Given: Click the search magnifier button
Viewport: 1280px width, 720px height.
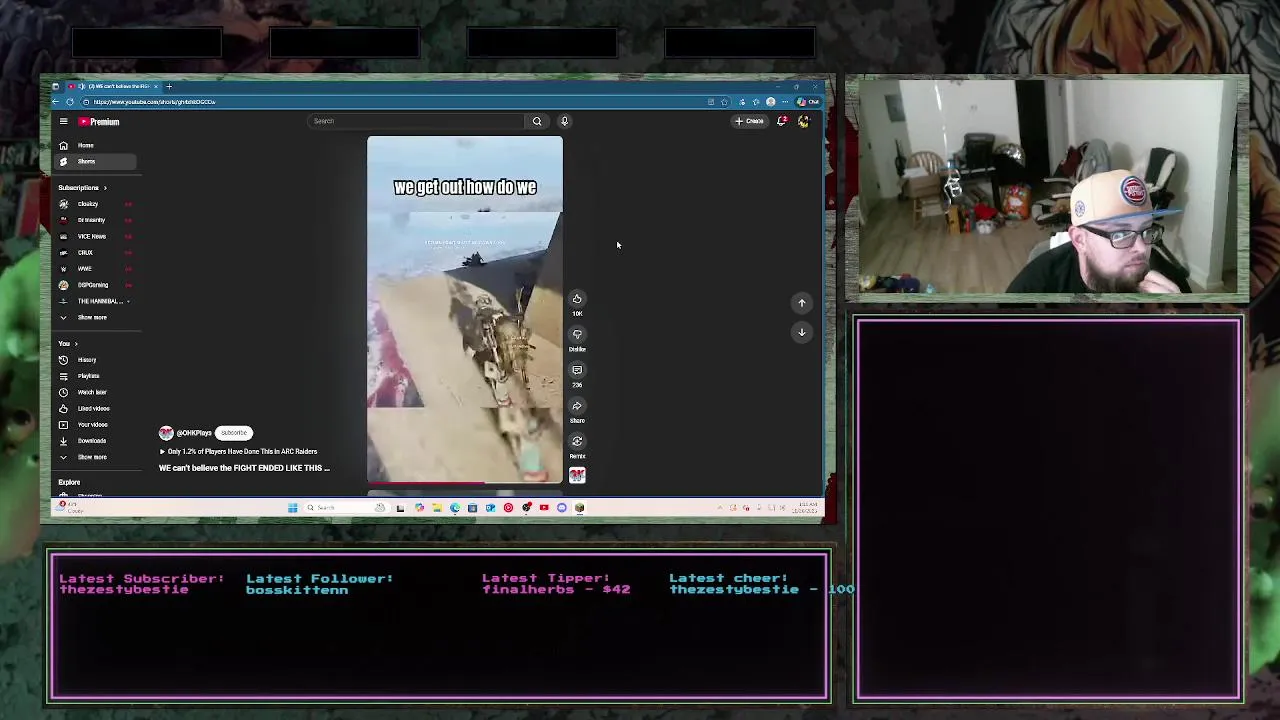Looking at the screenshot, I should pos(537,121).
